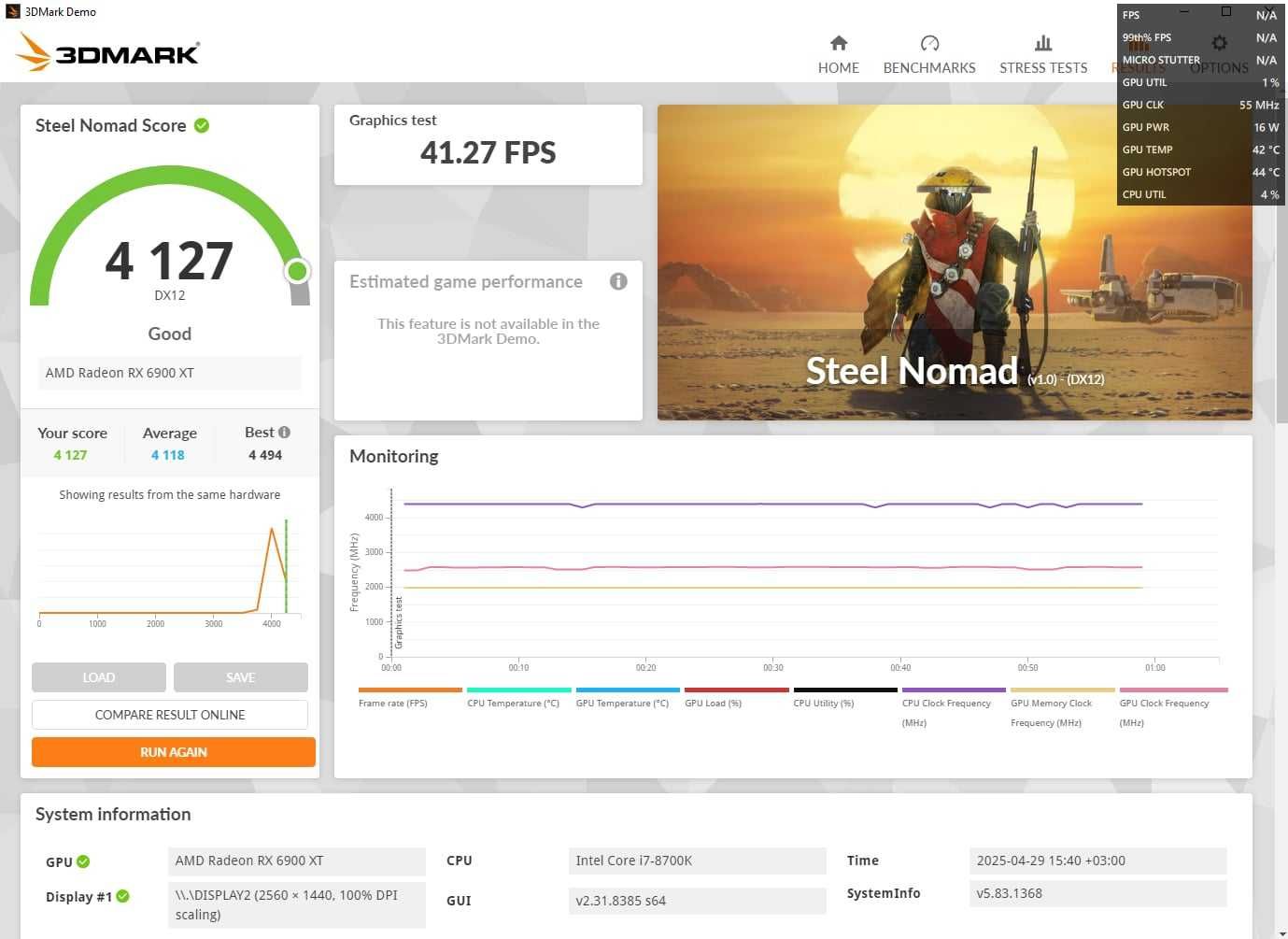Click the GPU HOTSPOT overlay row
The height and width of the screenshot is (939, 1288).
click(1200, 172)
